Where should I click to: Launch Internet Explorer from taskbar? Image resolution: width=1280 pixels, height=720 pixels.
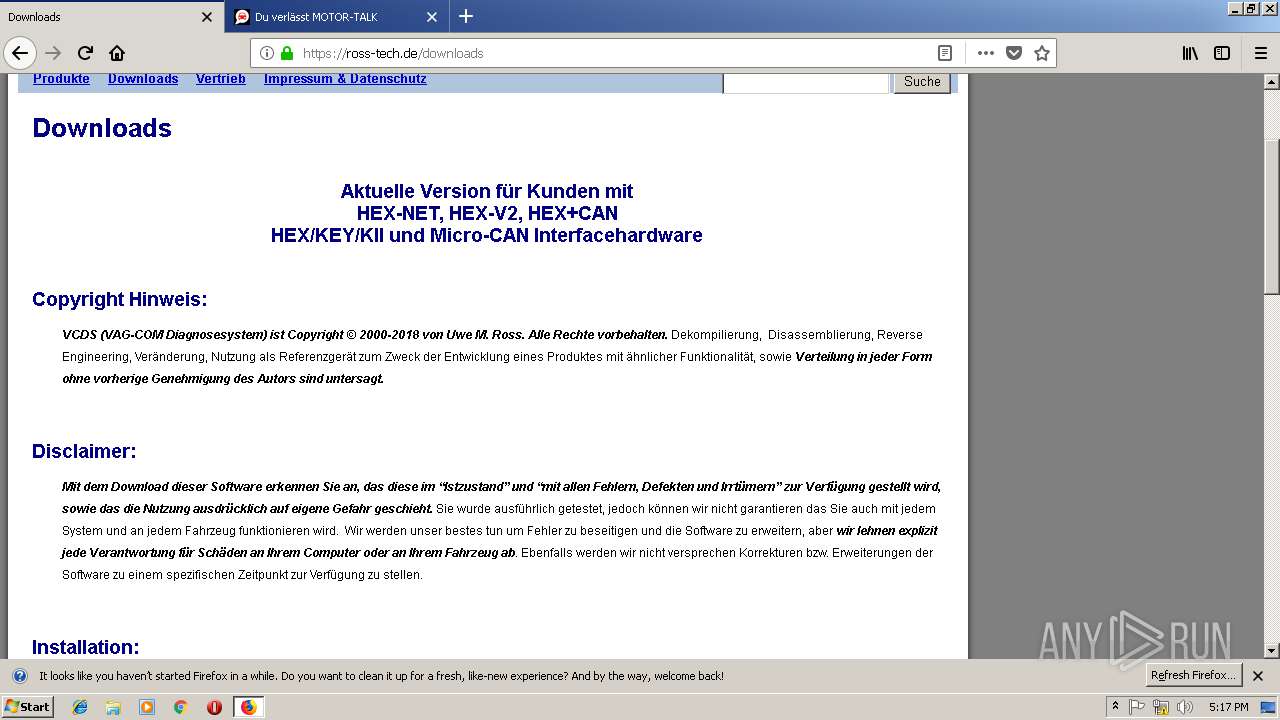point(80,707)
